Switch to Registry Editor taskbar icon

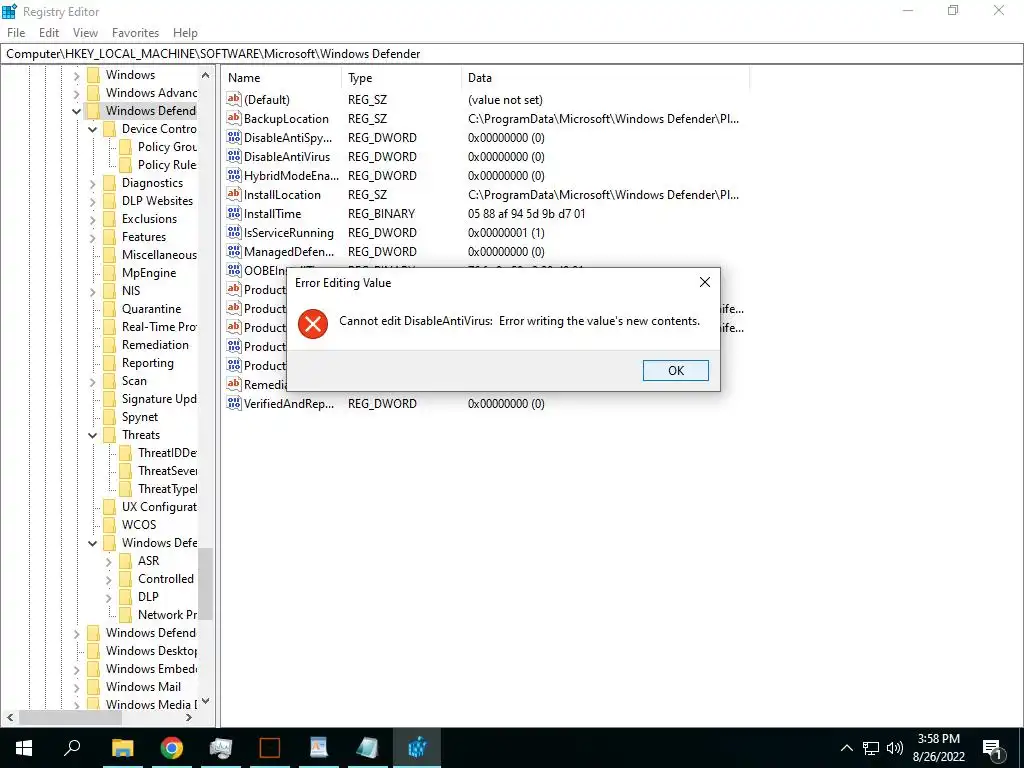coord(417,748)
